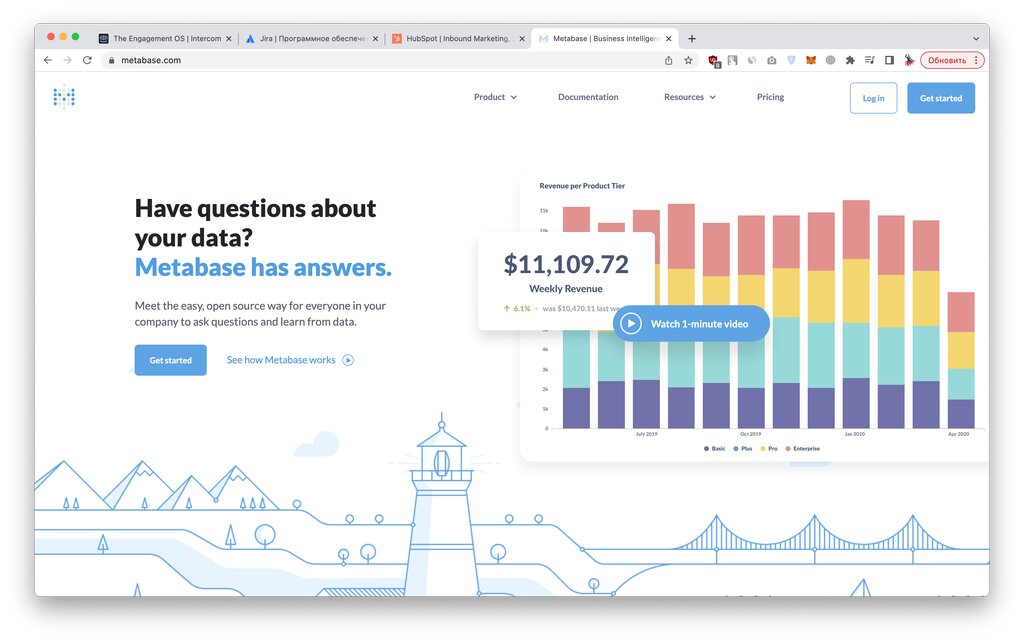Click the Plus legend entry in chart
Viewport: 1024px width, 642px height.
click(743, 449)
